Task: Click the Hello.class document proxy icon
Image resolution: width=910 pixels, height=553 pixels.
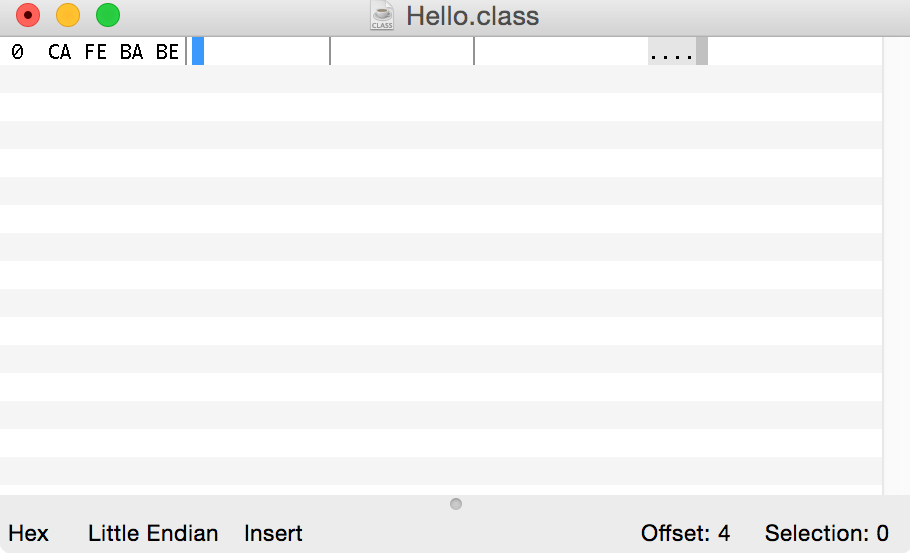Action: [x=382, y=16]
